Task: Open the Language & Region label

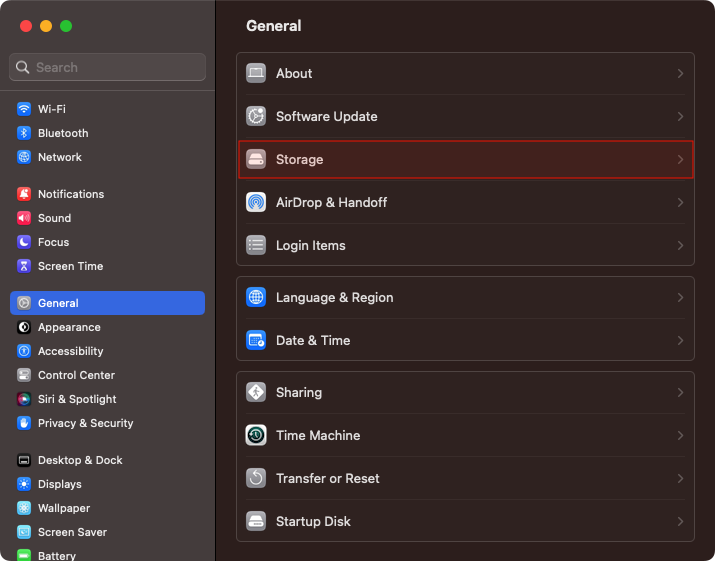Action: point(334,297)
